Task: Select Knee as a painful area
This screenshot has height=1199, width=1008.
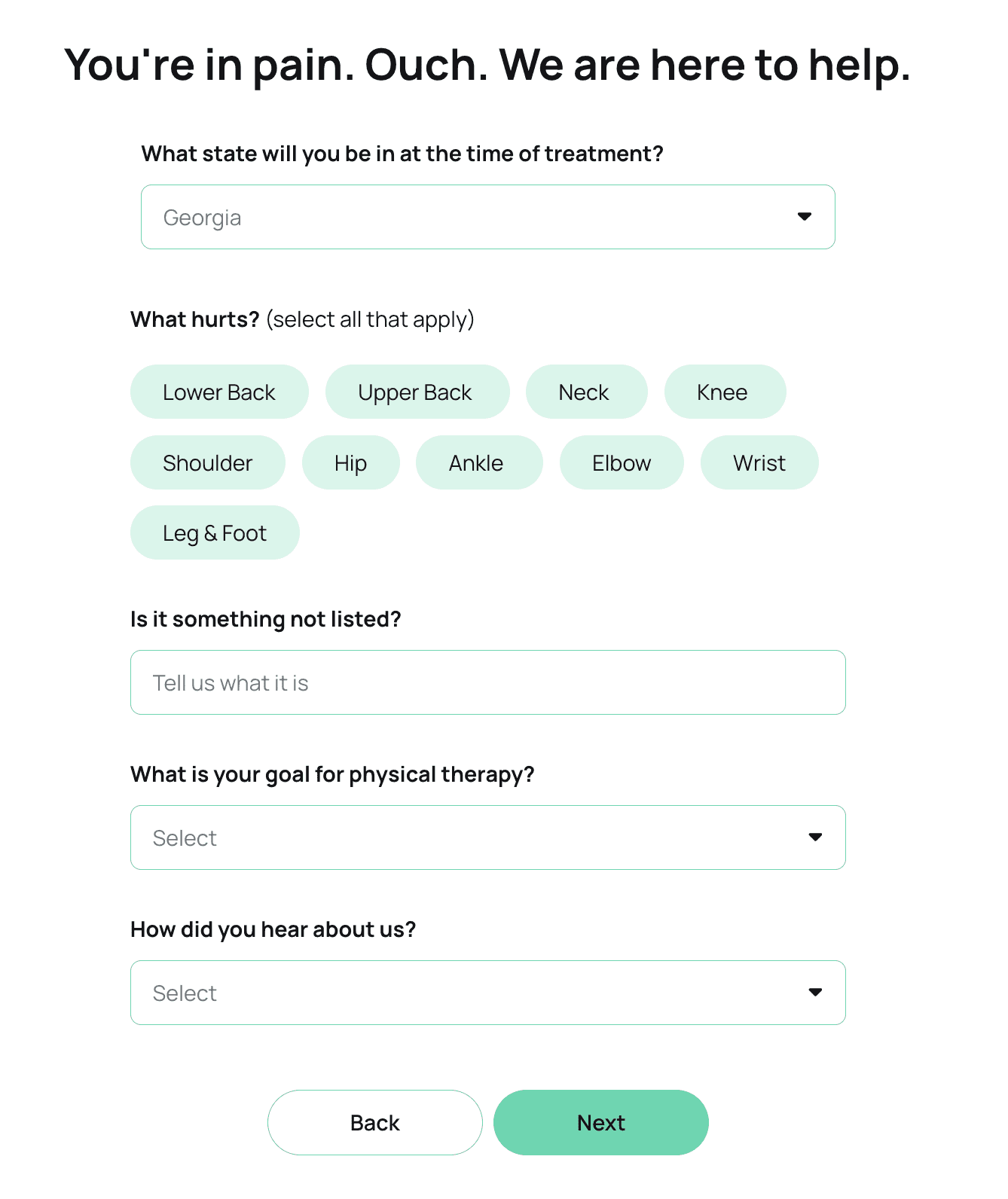Action: [725, 392]
